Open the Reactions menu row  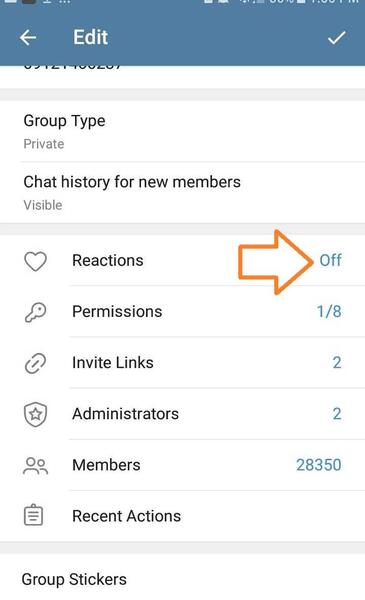point(182,261)
